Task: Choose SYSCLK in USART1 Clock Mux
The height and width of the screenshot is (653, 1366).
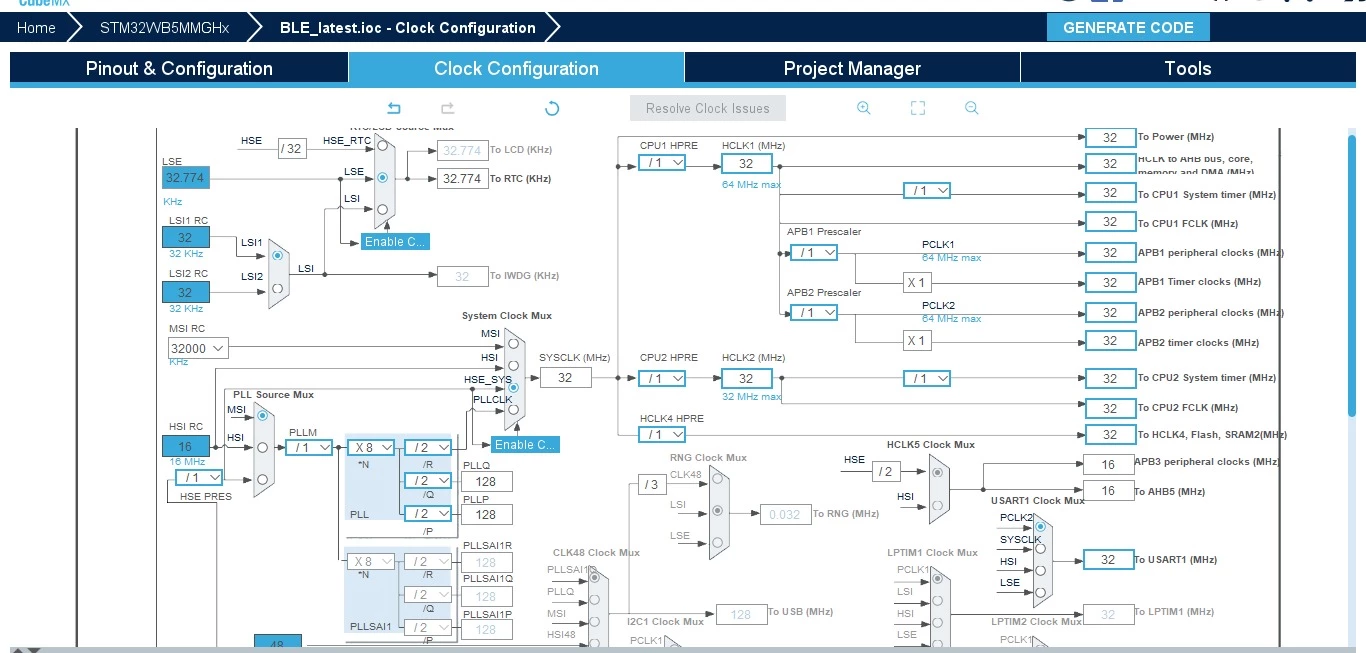Action: (1040, 547)
